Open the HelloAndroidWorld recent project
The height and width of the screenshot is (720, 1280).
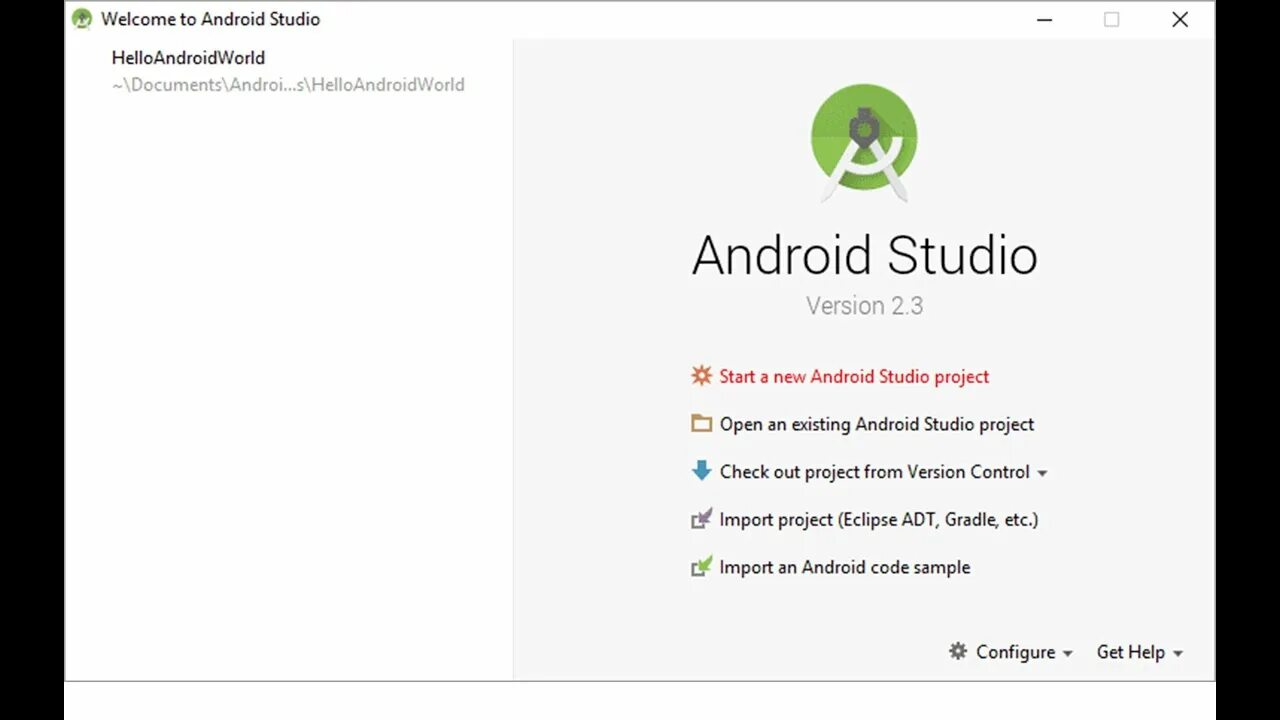(188, 58)
